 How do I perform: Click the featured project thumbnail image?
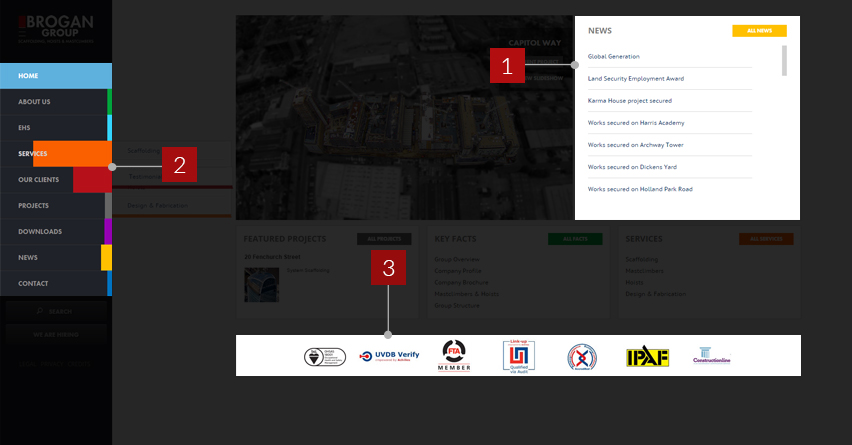click(260, 284)
